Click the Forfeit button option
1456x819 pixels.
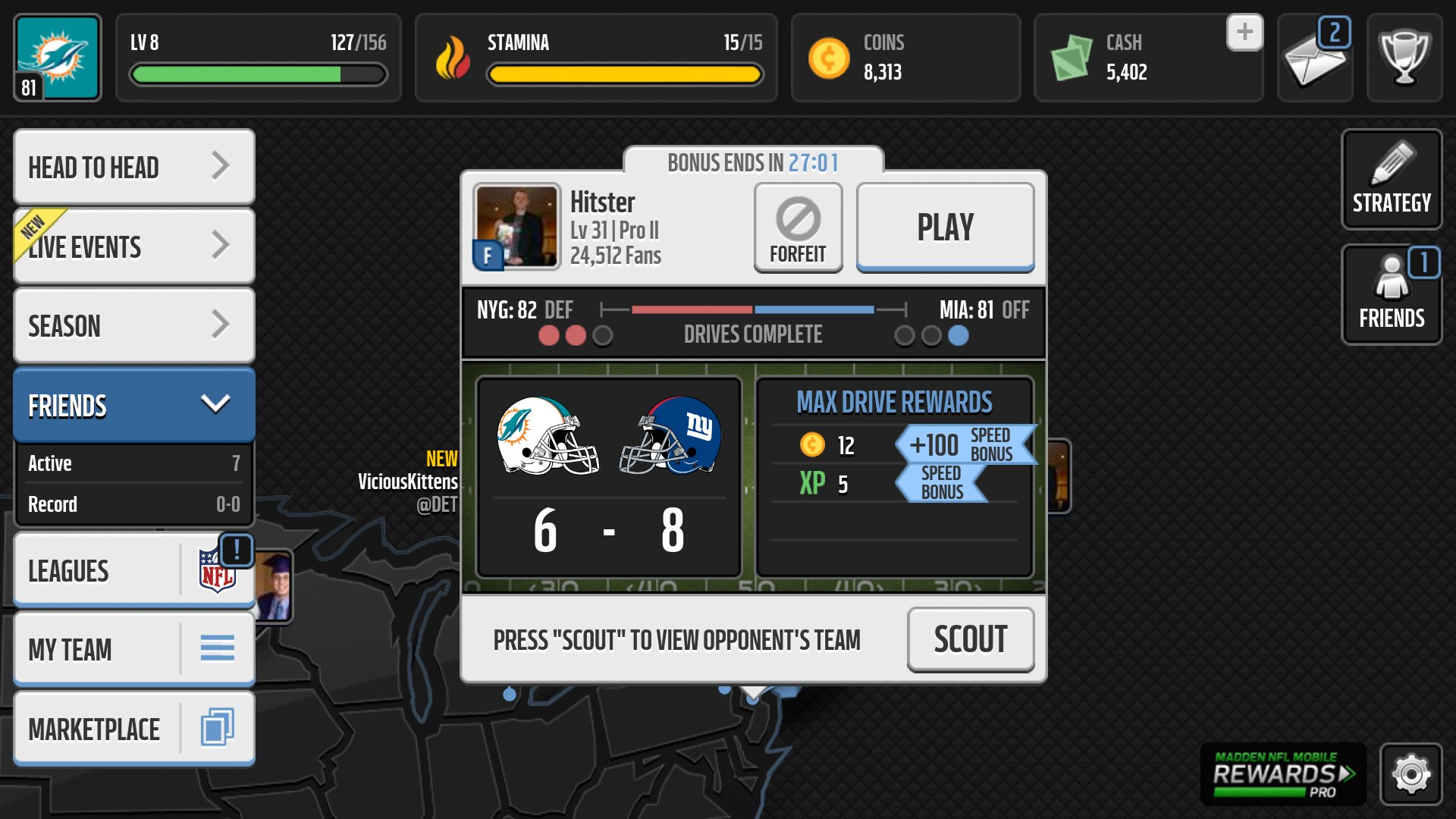point(798,227)
